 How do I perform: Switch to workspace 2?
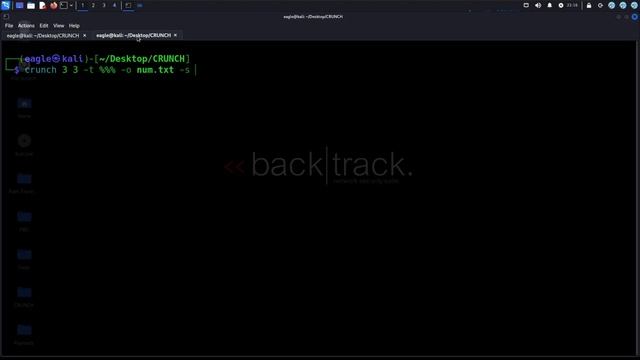tap(93, 5)
